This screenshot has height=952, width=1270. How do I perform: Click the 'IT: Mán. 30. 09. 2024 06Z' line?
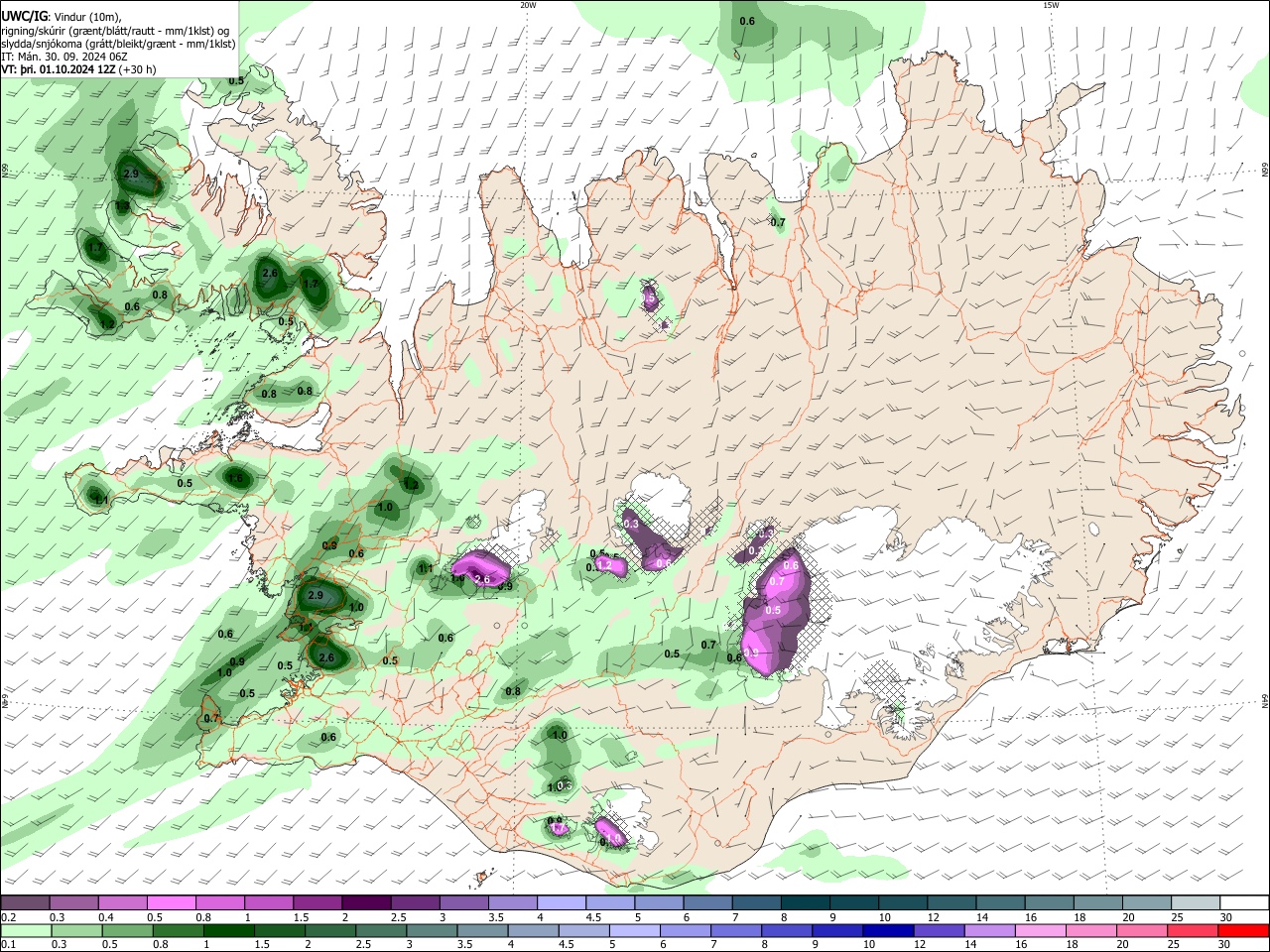pos(64,57)
